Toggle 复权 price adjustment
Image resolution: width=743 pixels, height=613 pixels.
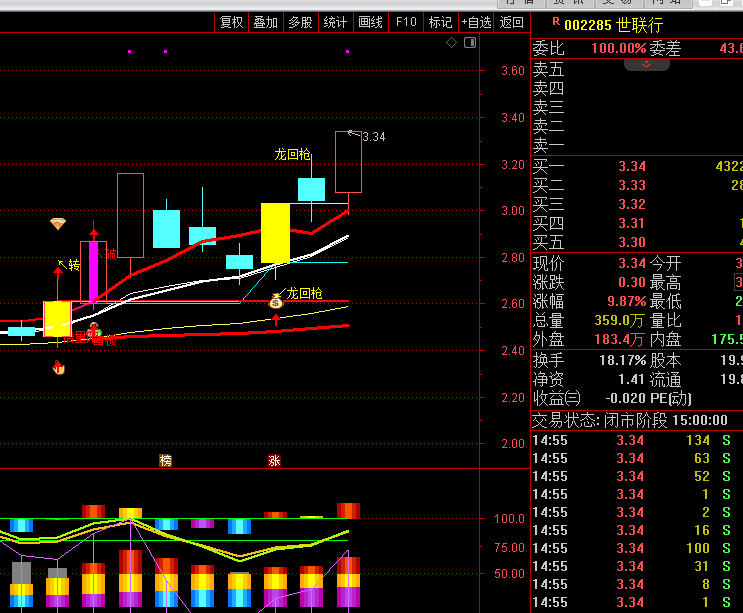click(x=231, y=22)
